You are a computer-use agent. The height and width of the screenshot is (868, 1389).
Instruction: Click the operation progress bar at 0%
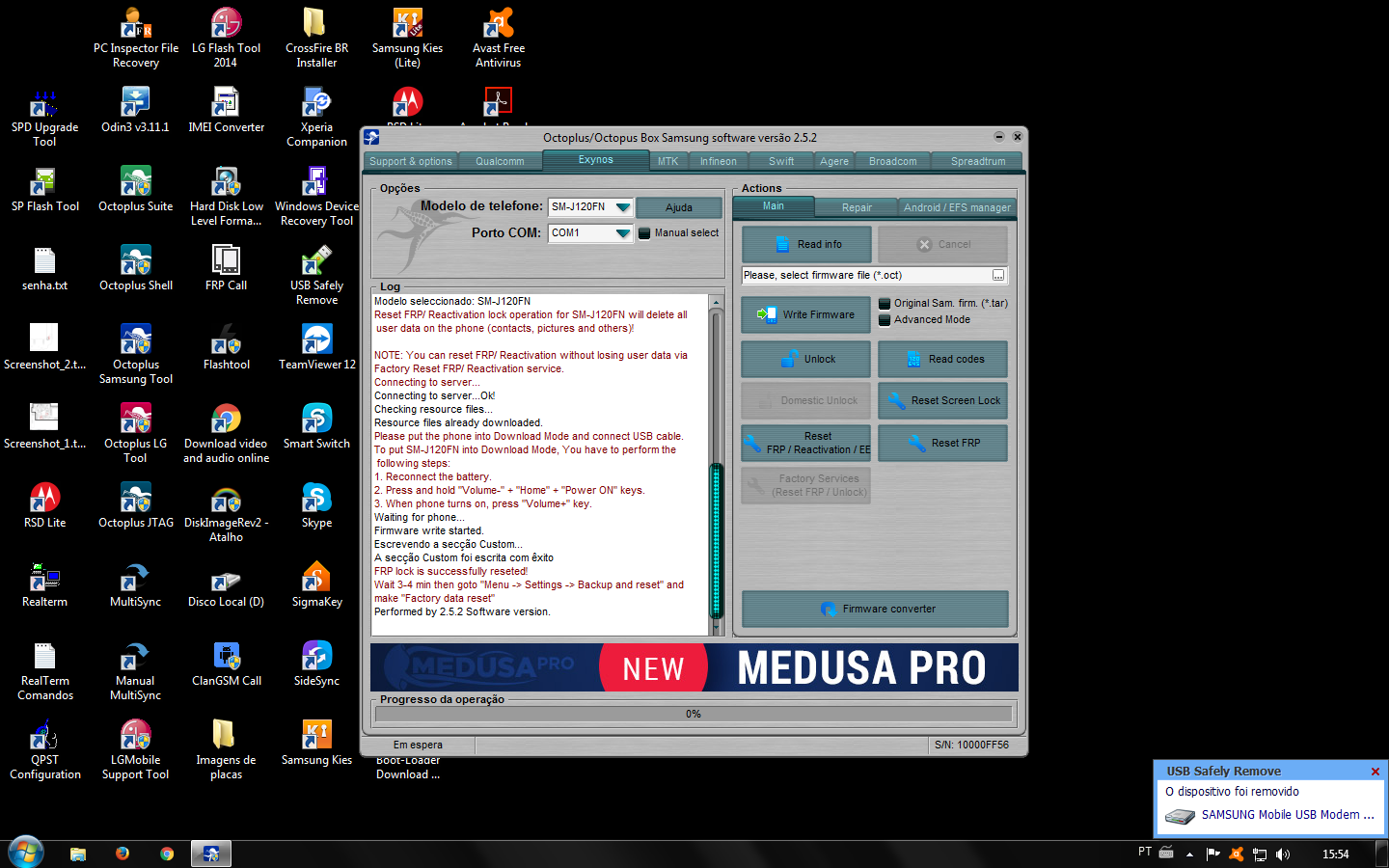pos(694,714)
